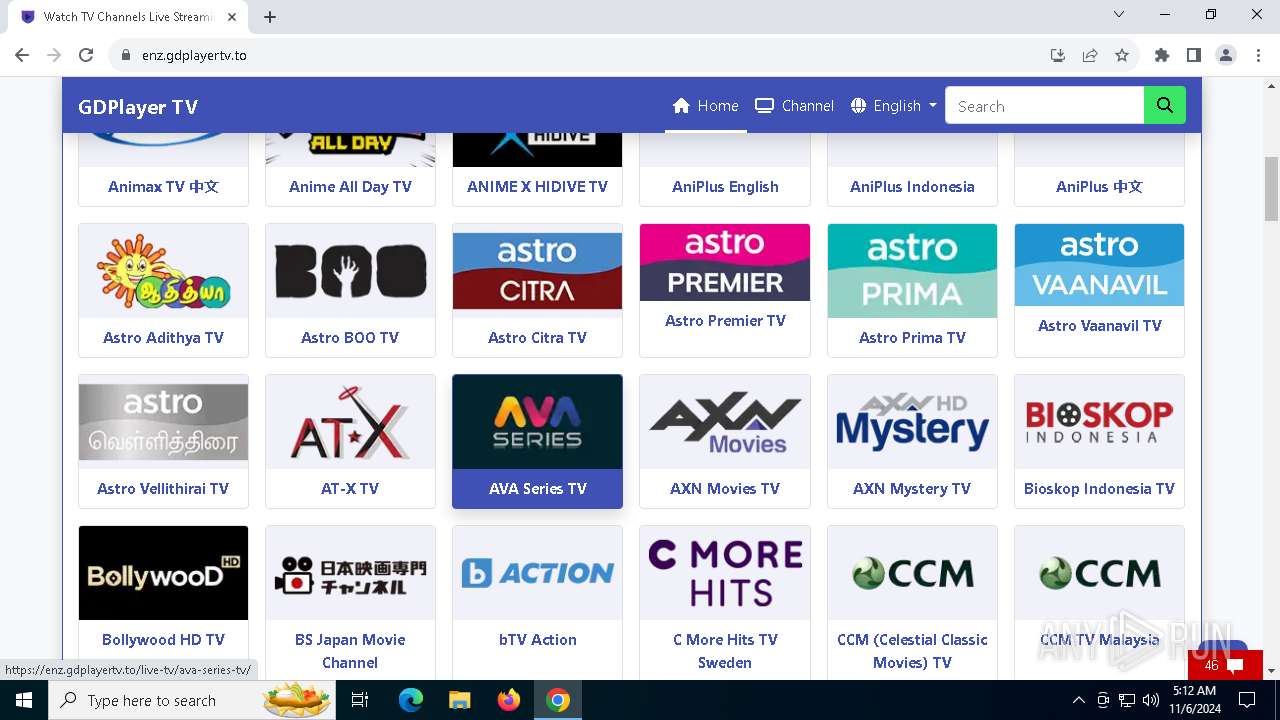
Task: Close the Watch TV Channels tab
Action: pos(233,16)
